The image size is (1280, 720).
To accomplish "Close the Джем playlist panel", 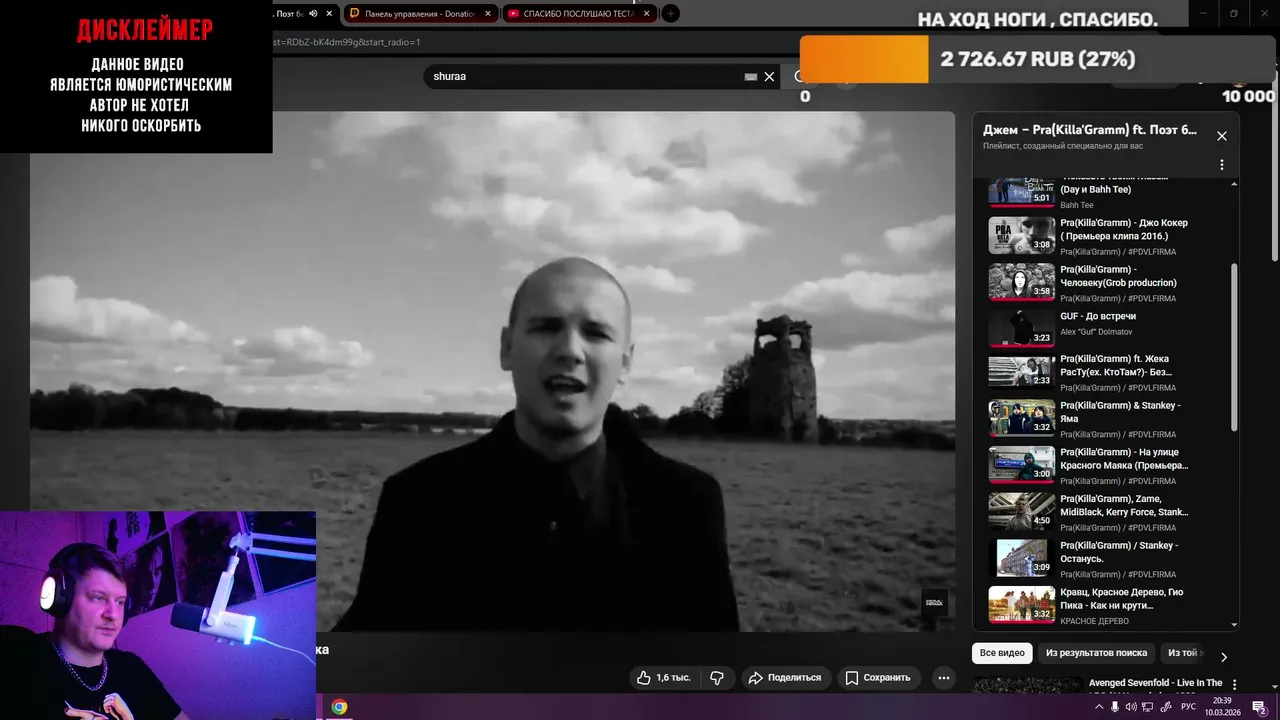I will [1221, 136].
